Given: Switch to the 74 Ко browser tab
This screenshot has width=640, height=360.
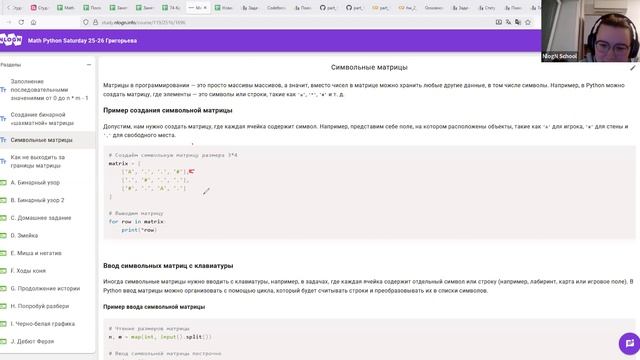Looking at the screenshot, I should point(171,7).
